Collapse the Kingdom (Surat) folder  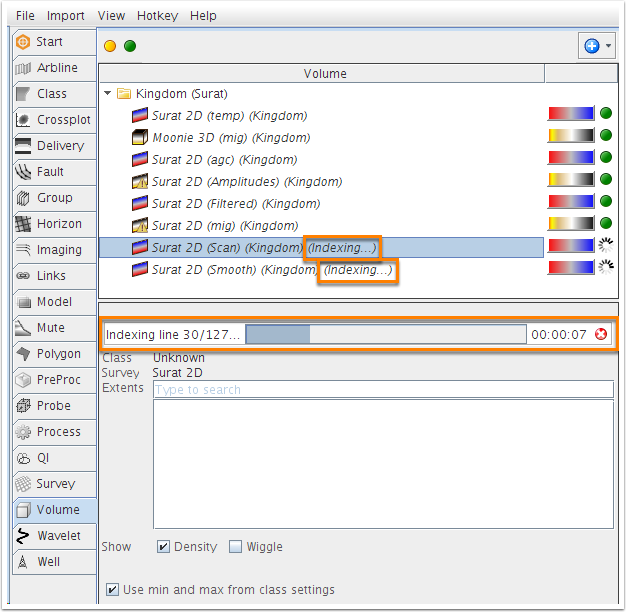tap(107, 93)
